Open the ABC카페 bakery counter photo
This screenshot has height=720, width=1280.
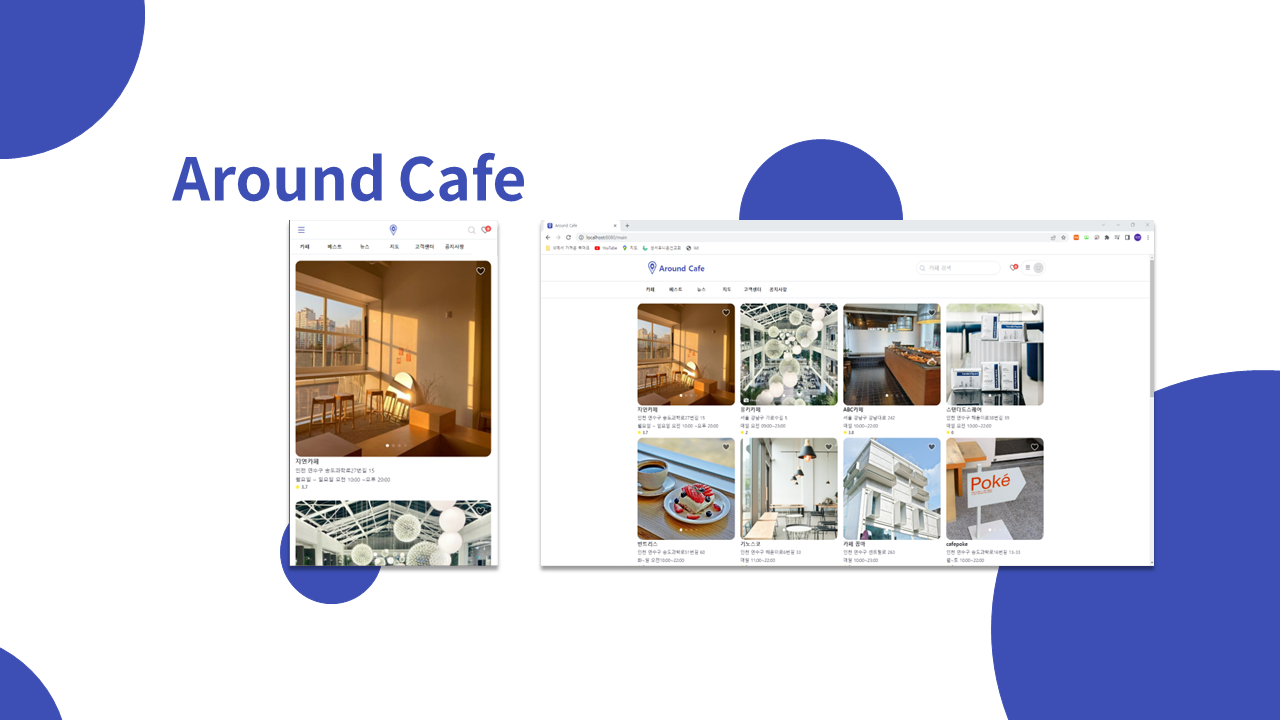(892, 354)
